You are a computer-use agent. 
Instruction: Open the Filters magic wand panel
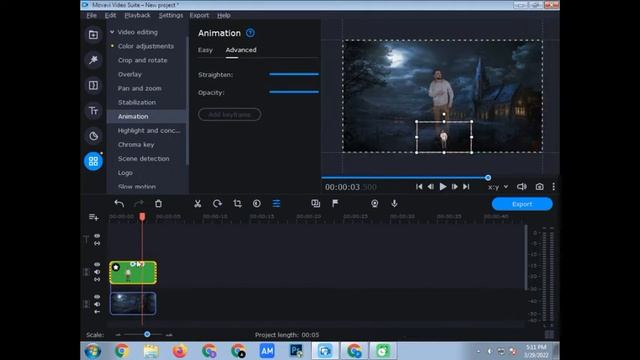[x=93, y=60]
